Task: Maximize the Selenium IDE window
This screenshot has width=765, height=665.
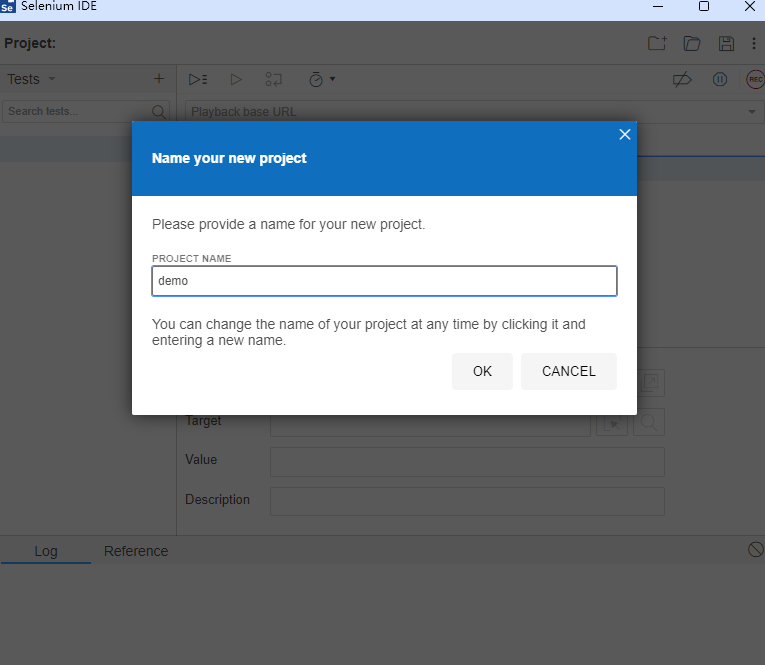Action: pyautogui.click(x=704, y=6)
